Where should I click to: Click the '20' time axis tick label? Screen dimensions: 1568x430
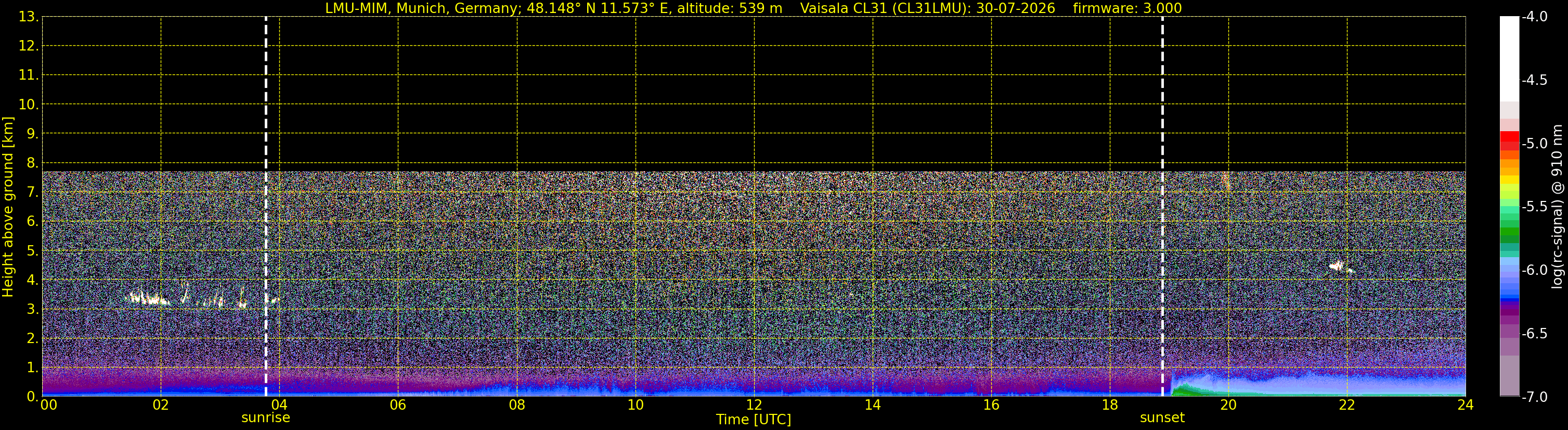pyautogui.click(x=1228, y=405)
